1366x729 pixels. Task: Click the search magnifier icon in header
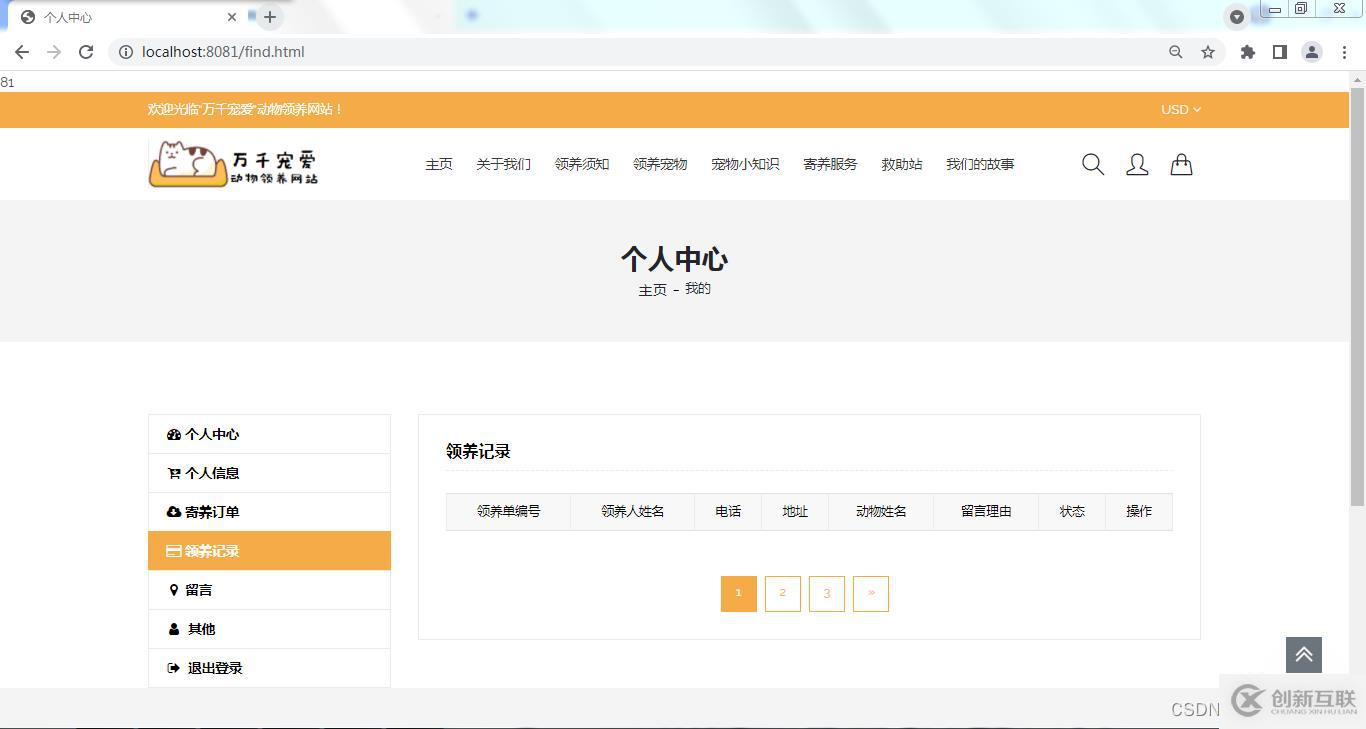(x=1092, y=164)
